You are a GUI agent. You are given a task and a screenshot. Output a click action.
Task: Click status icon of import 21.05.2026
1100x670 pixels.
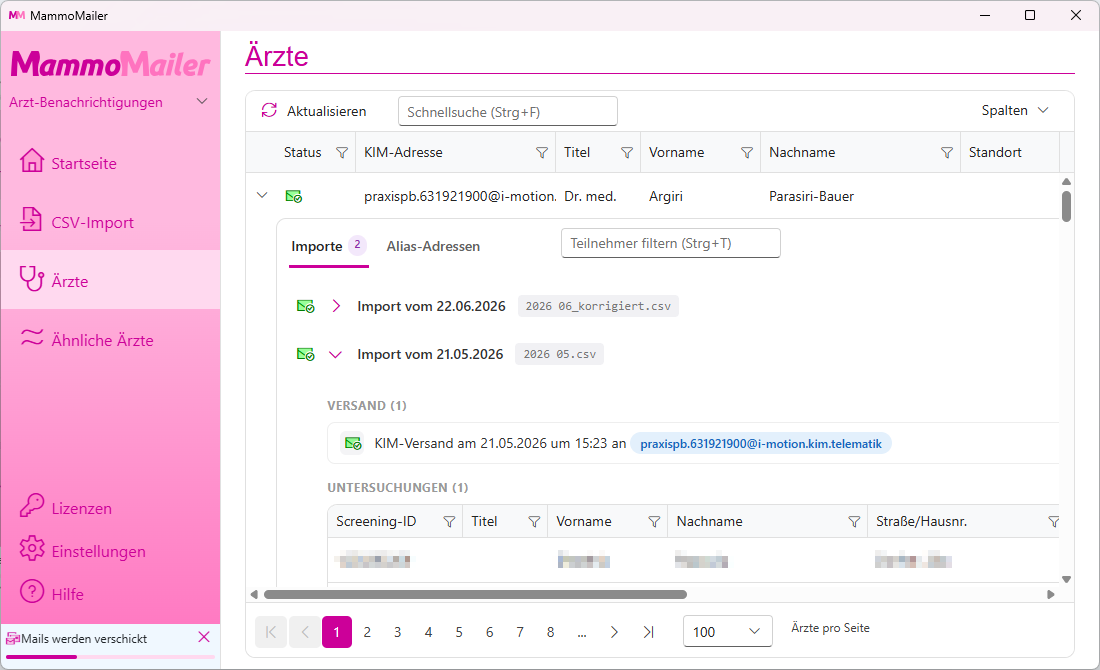306,354
